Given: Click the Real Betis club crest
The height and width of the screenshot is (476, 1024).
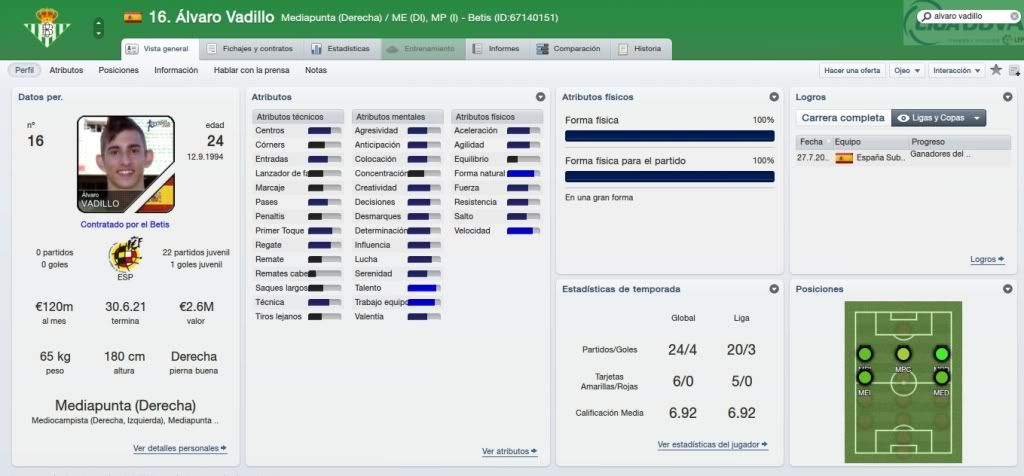Looking at the screenshot, I should [46, 27].
